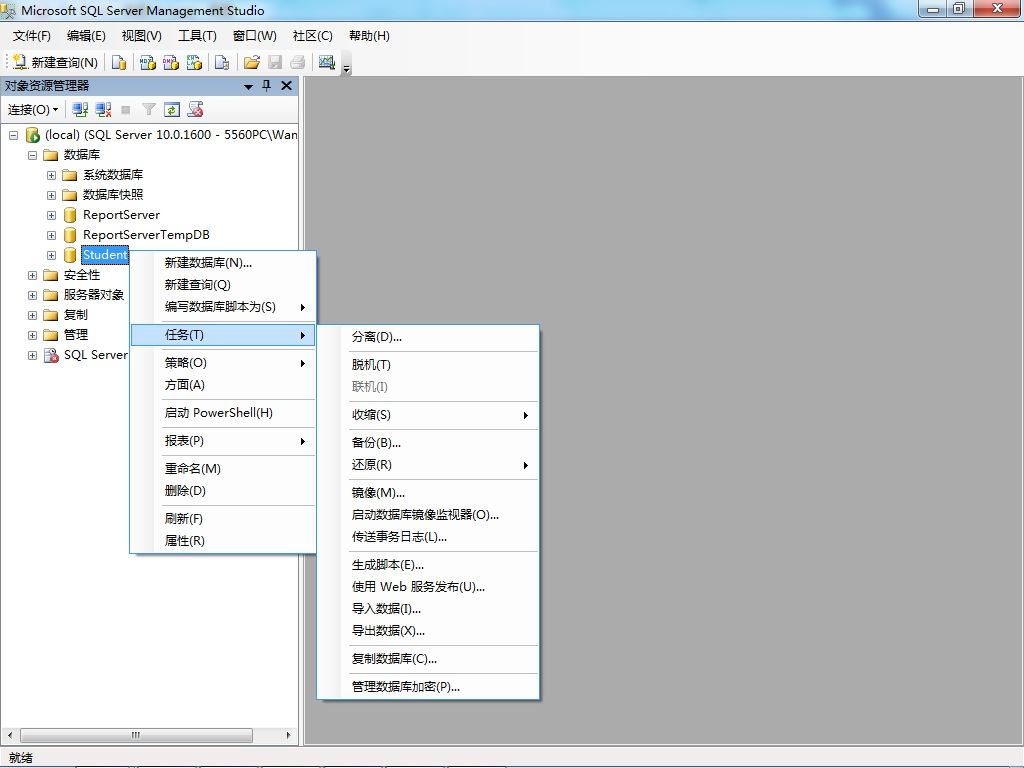Click the filter funnel icon
The width and height of the screenshot is (1024, 768).
[x=149, y=110]
